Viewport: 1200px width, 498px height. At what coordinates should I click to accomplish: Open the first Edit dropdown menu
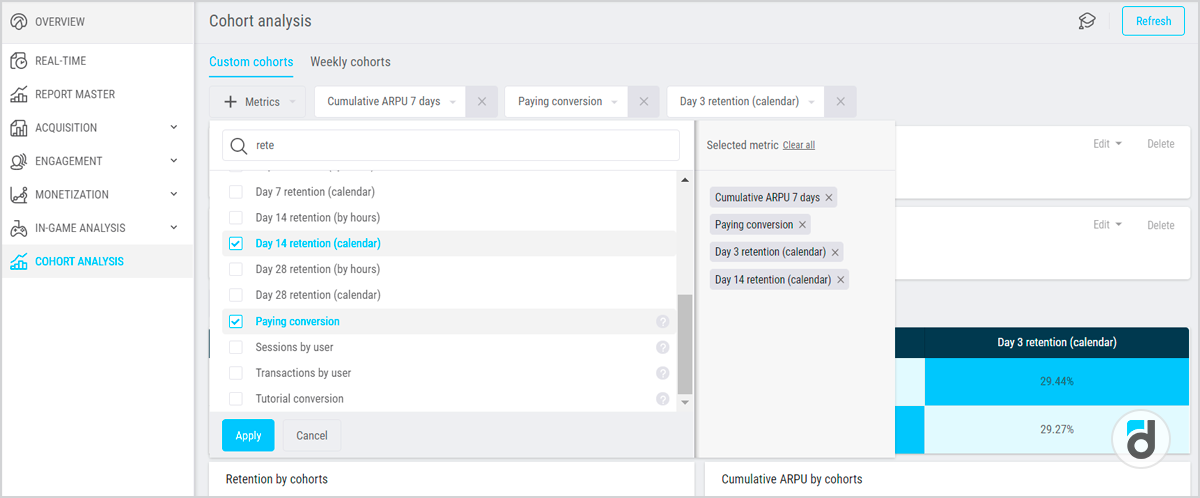(1106, 144)
